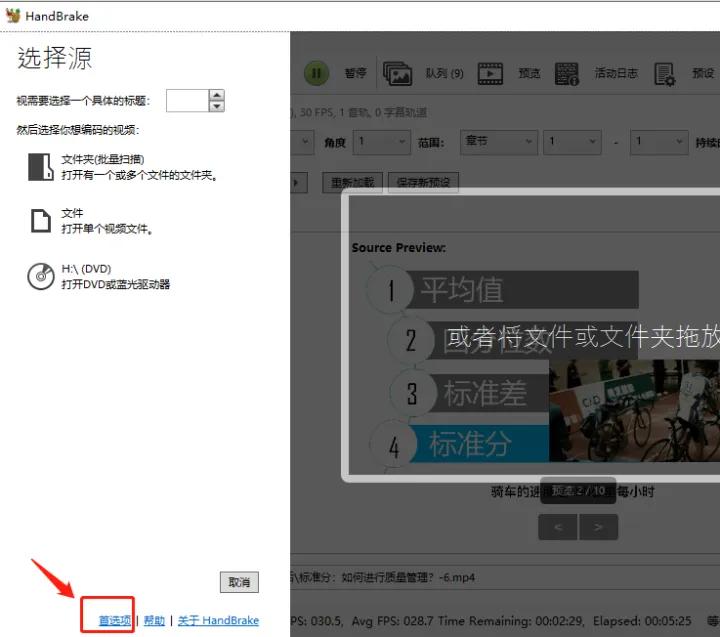Click the presets document-gear icon
The width and height of the screenshot is (720, 637).
tap(664, 74)
